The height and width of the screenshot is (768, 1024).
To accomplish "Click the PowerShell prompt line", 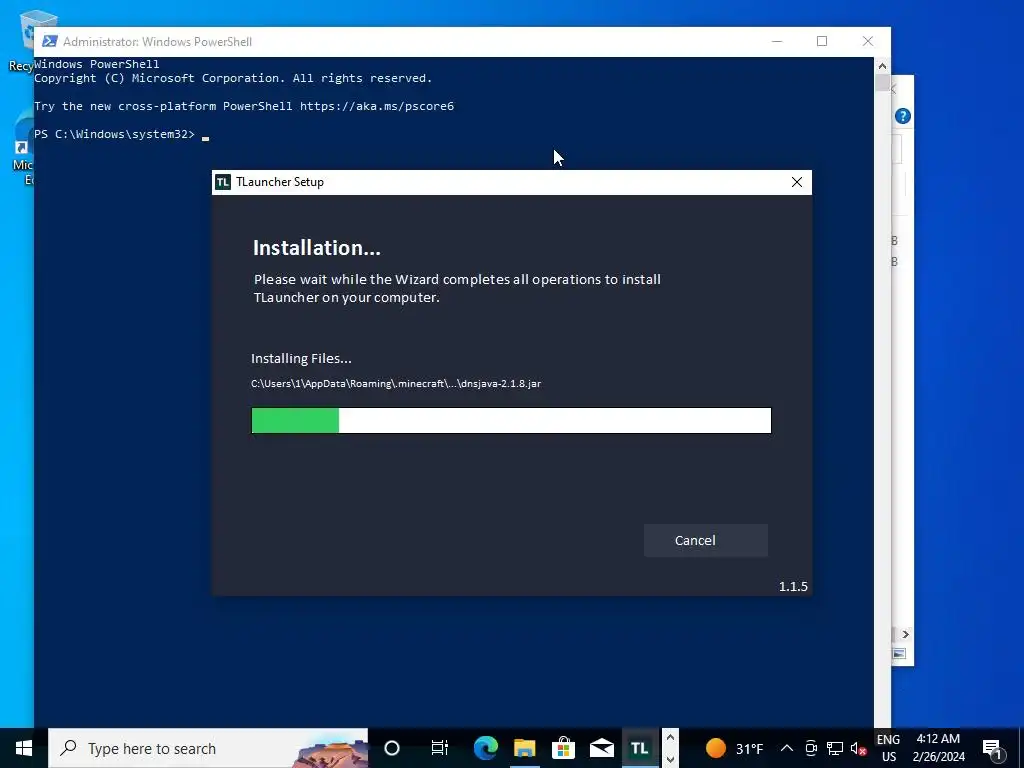I will (121, 135).
